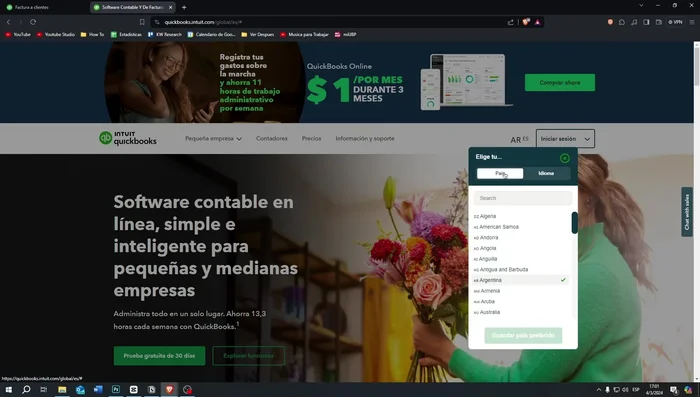Click the country list scrollbar thumb

coord(575,222)
